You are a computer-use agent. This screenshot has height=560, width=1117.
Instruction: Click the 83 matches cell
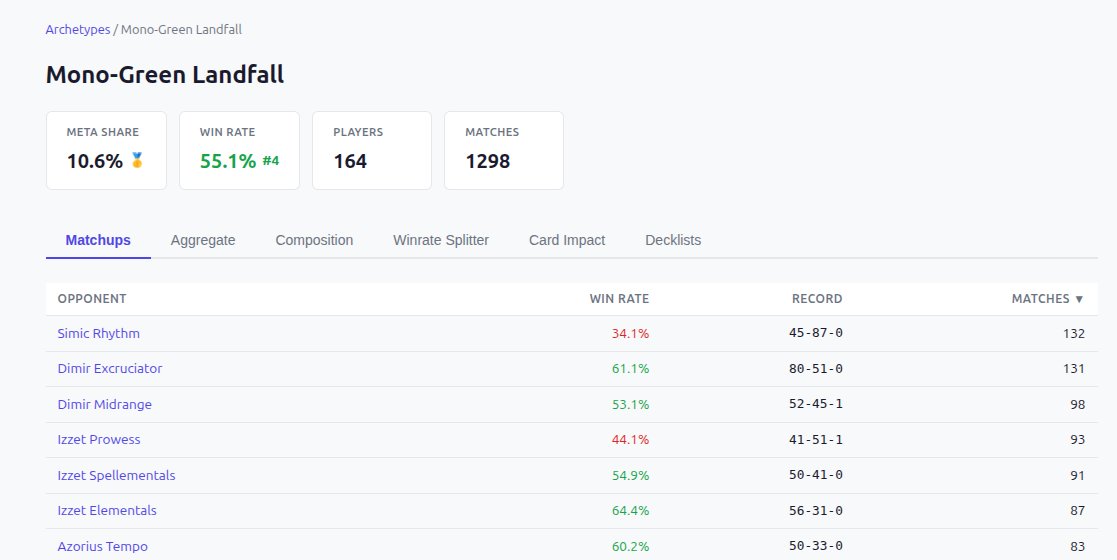(x=1077, y=546)
